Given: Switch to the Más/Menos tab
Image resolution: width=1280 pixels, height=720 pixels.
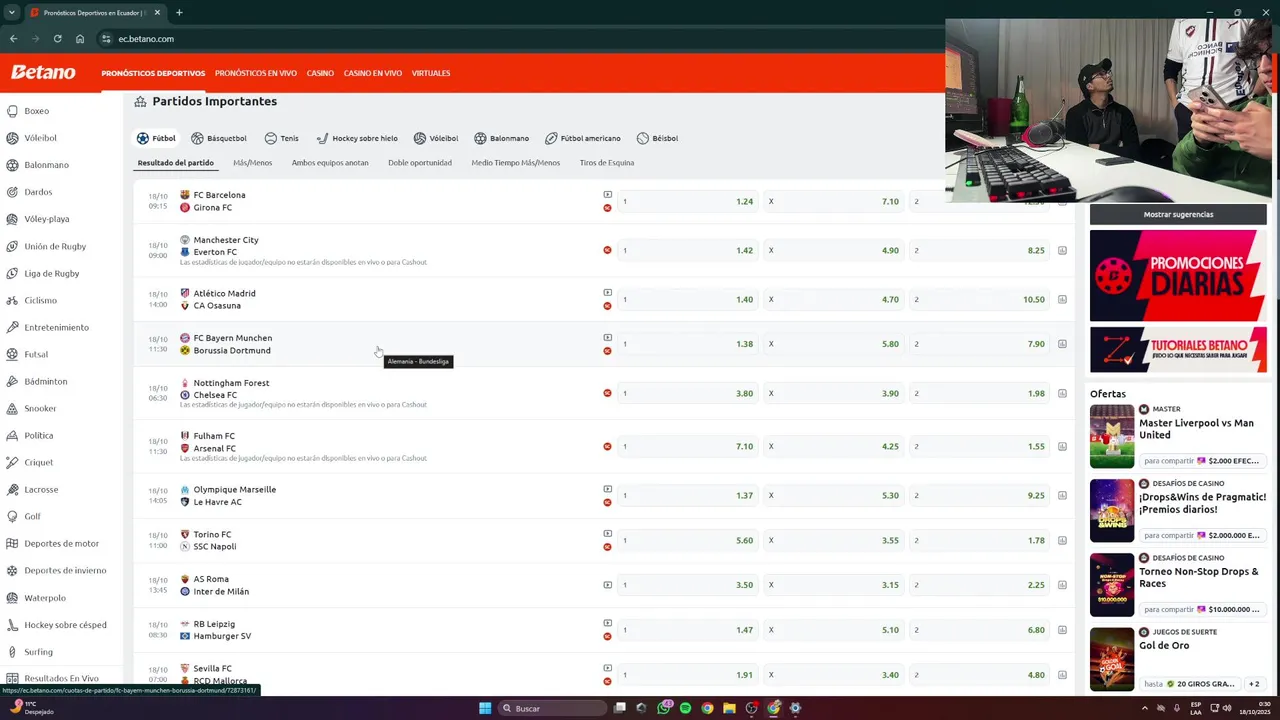Looking at the screenshot, I should point(253,163).
